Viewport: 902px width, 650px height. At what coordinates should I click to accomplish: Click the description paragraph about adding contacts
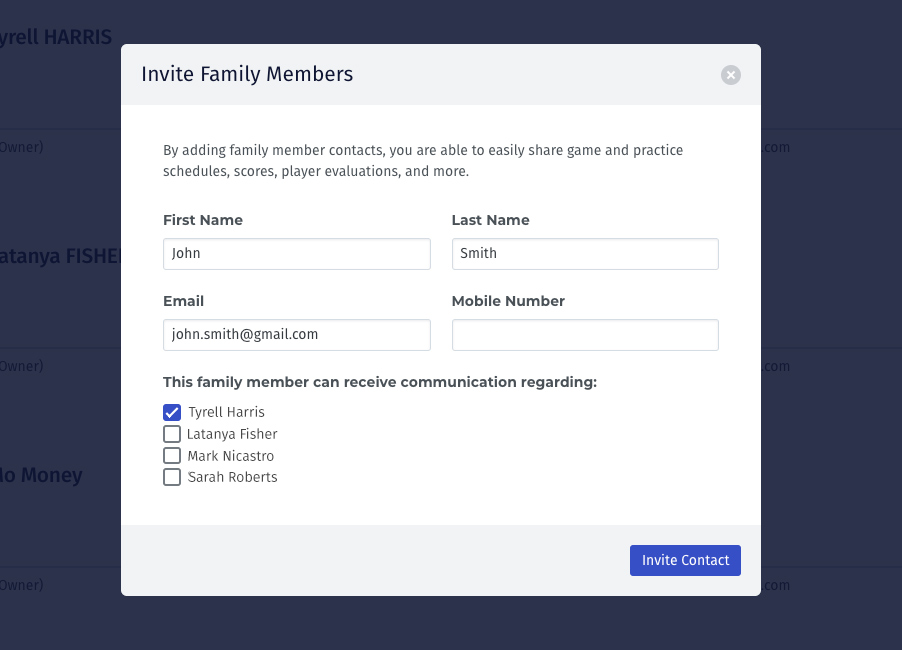tap(423, 161)
